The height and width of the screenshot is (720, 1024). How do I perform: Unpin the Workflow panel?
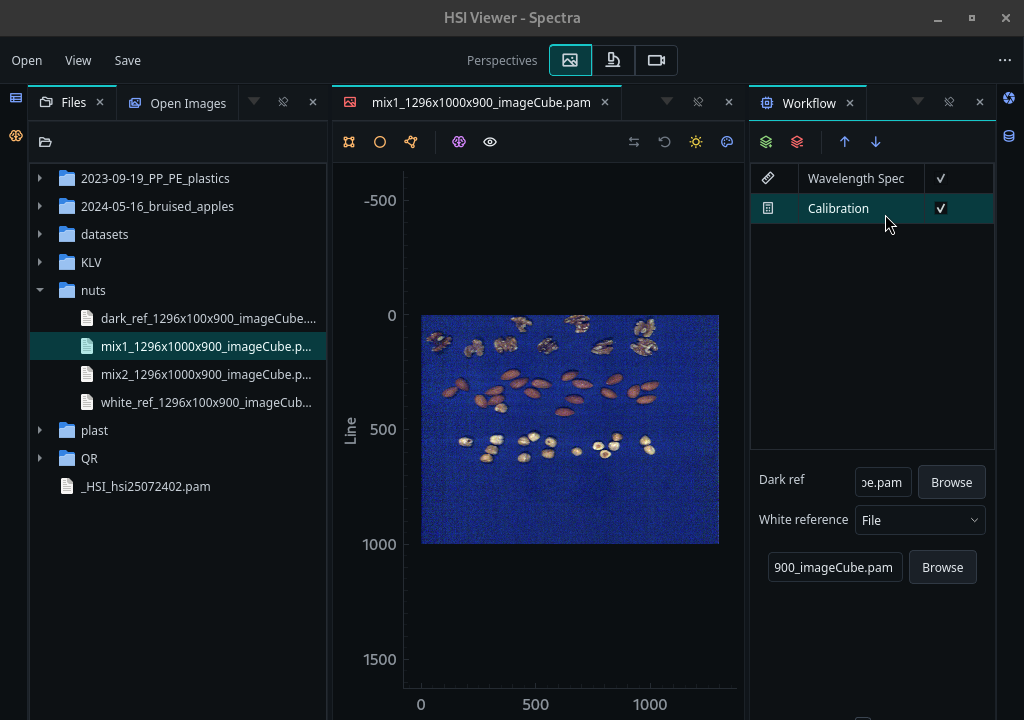point(949,102)
